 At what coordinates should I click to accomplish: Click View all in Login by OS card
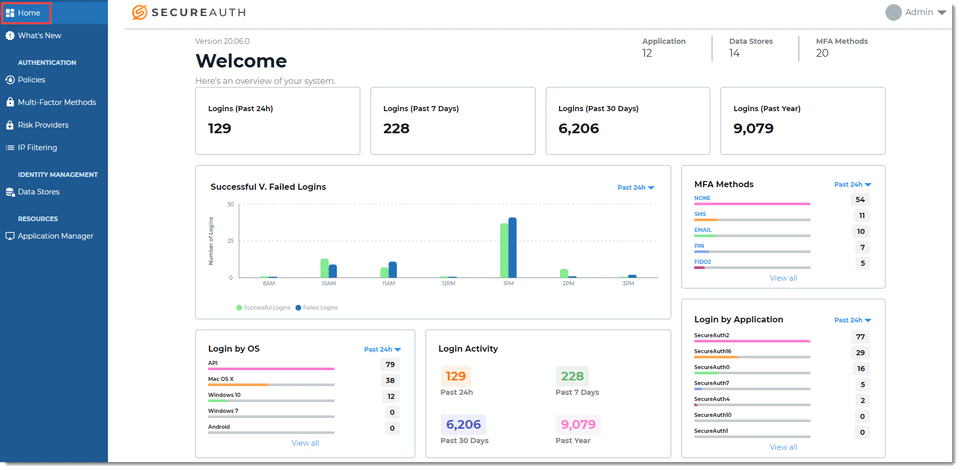pos(305,443)
